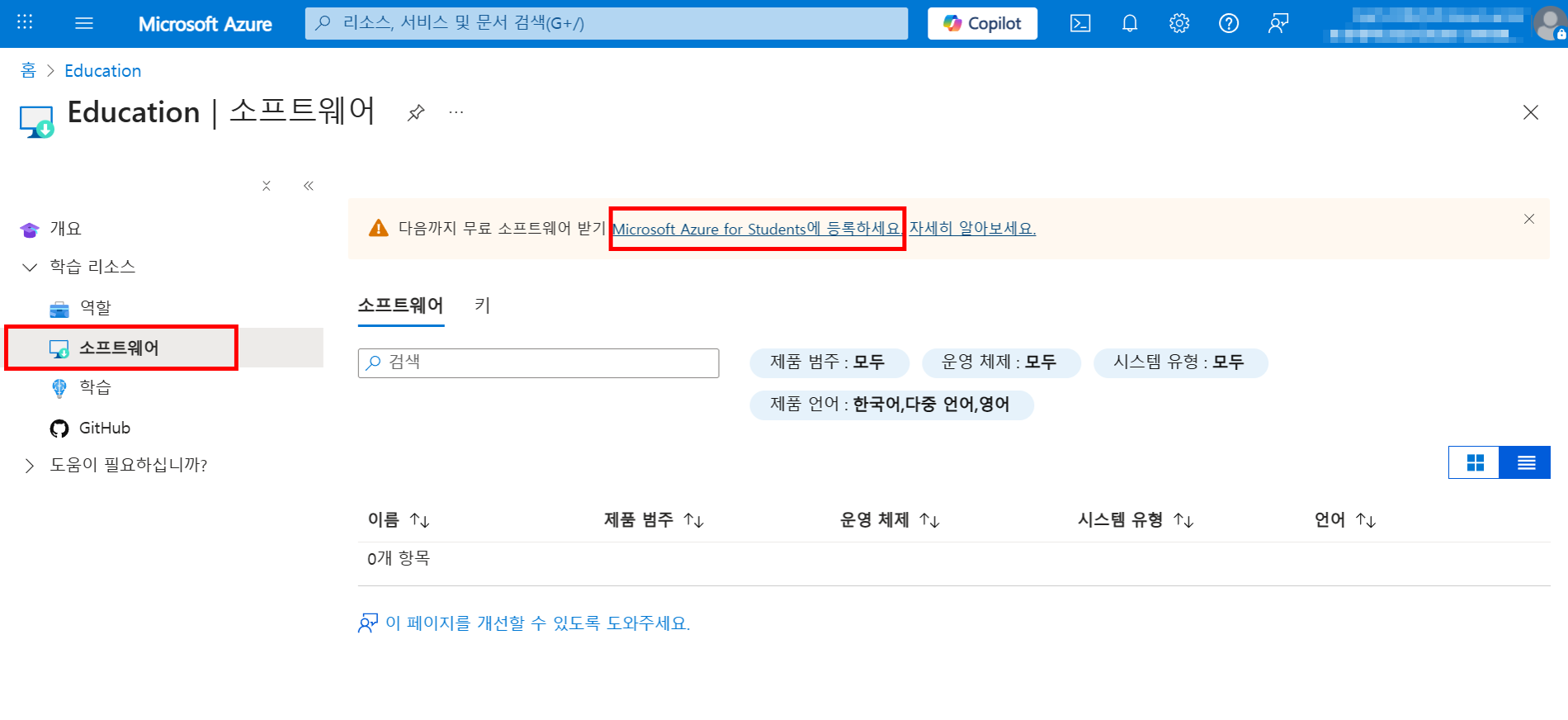Dismiss the warning banner
The height and width of the screenshot is (720, 1568).
tap(1529, 219)
